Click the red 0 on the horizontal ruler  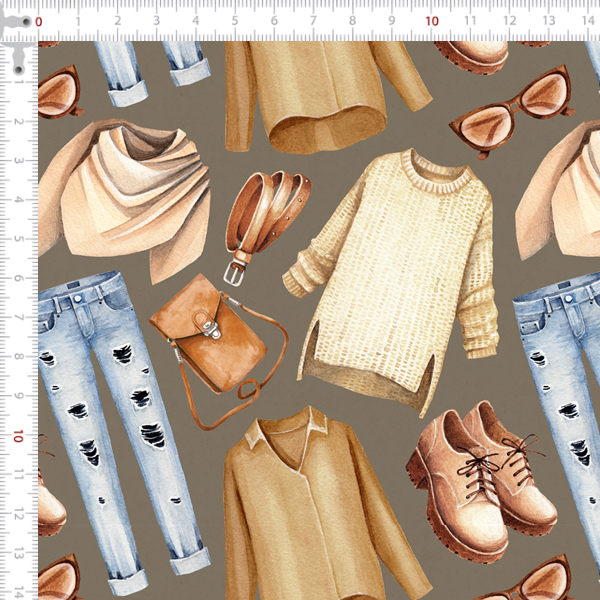38,22
